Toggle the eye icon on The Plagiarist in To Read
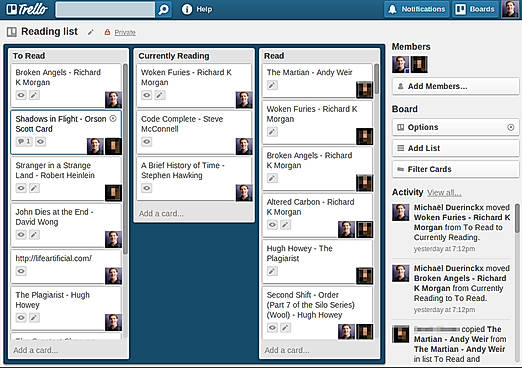522x368 pixels. point(21,318)
